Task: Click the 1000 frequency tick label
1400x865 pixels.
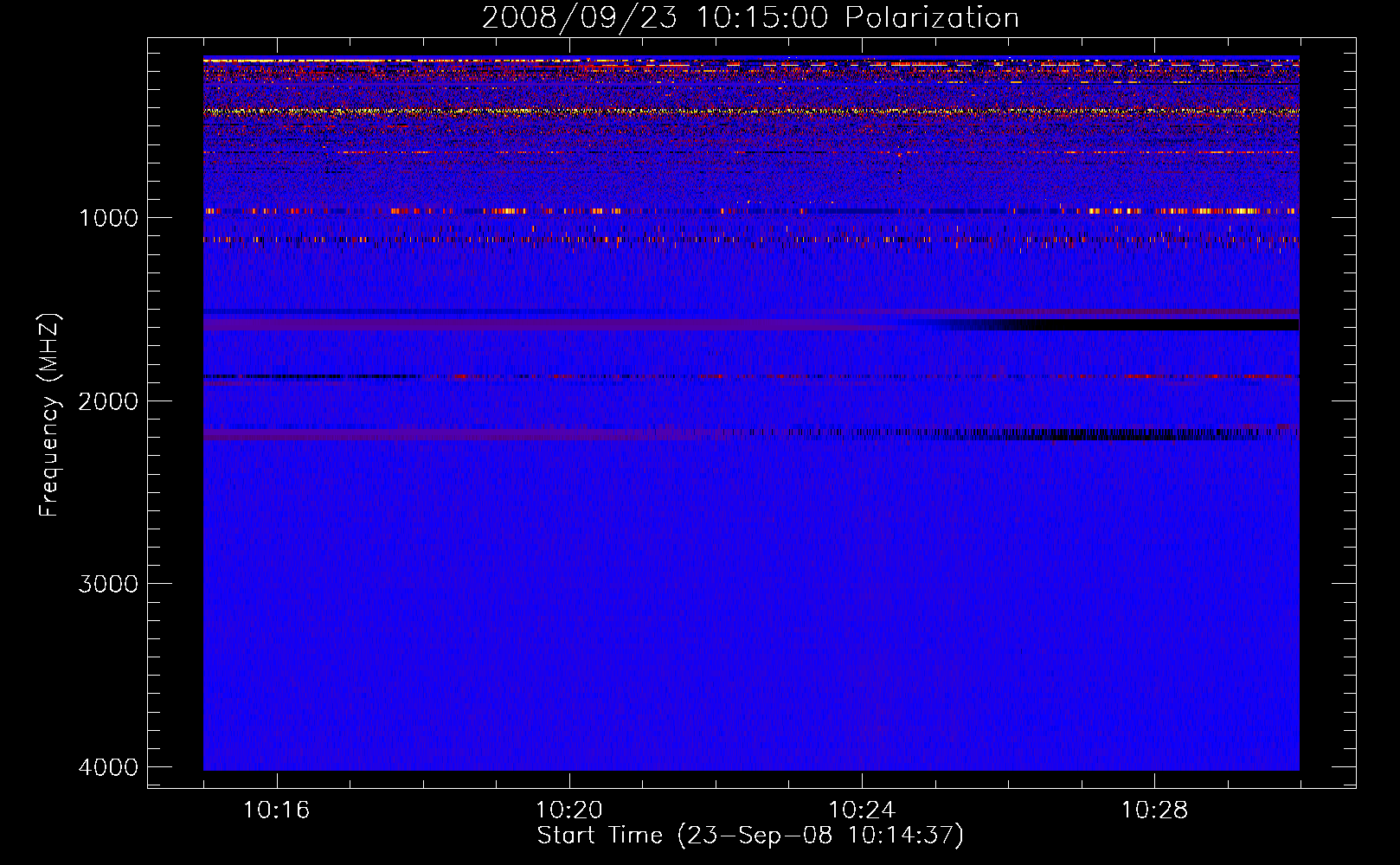Action: coord(108,217)
